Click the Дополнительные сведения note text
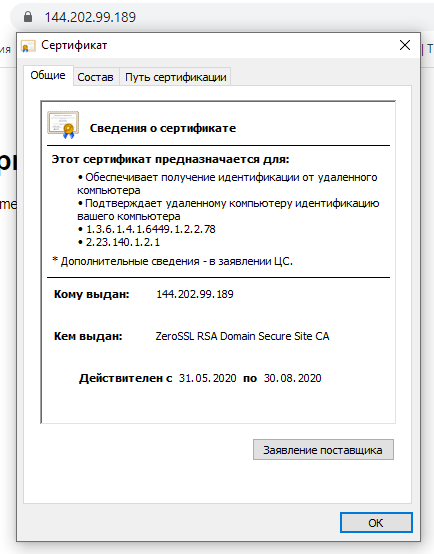The width and height of the screenshot is (434, 554). tap(172, 261)
